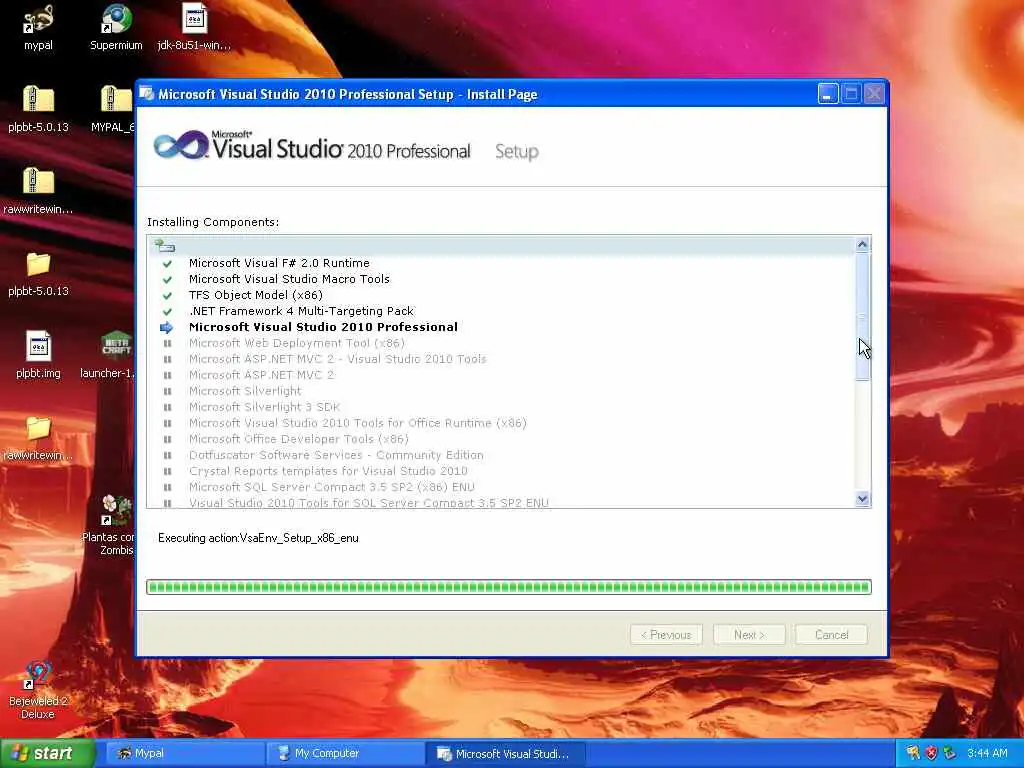The image size is (1024, 768).
Task: Click the setup icon in title bar
Action: (147, 94)
